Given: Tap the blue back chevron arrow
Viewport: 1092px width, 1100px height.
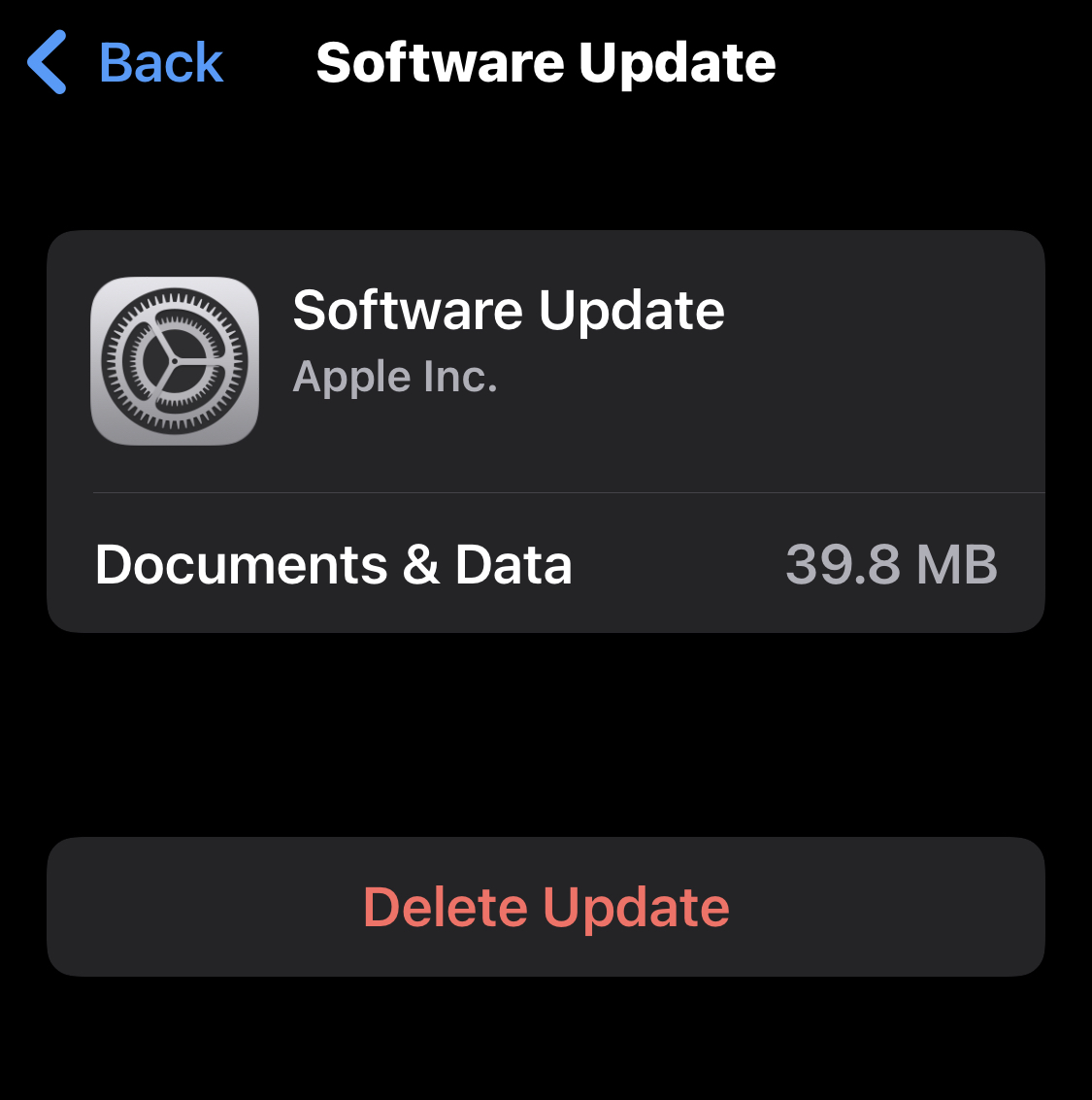Looking at the screenshot, I should pos(47,62).
